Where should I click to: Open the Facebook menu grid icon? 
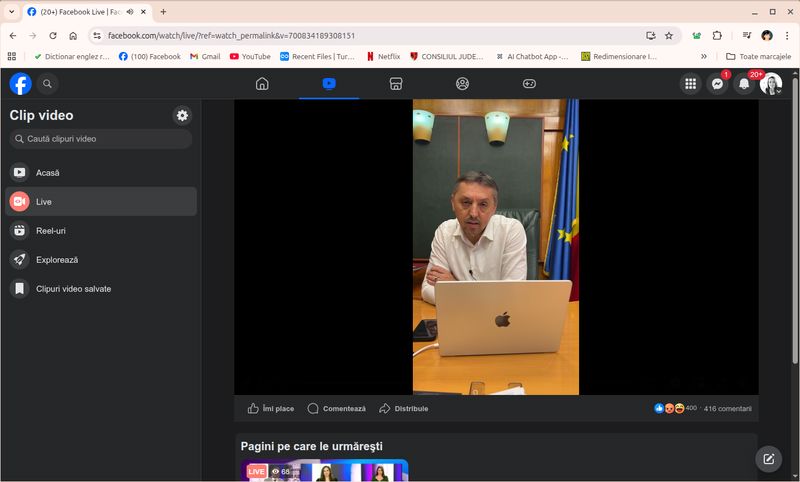coord(690,84)
